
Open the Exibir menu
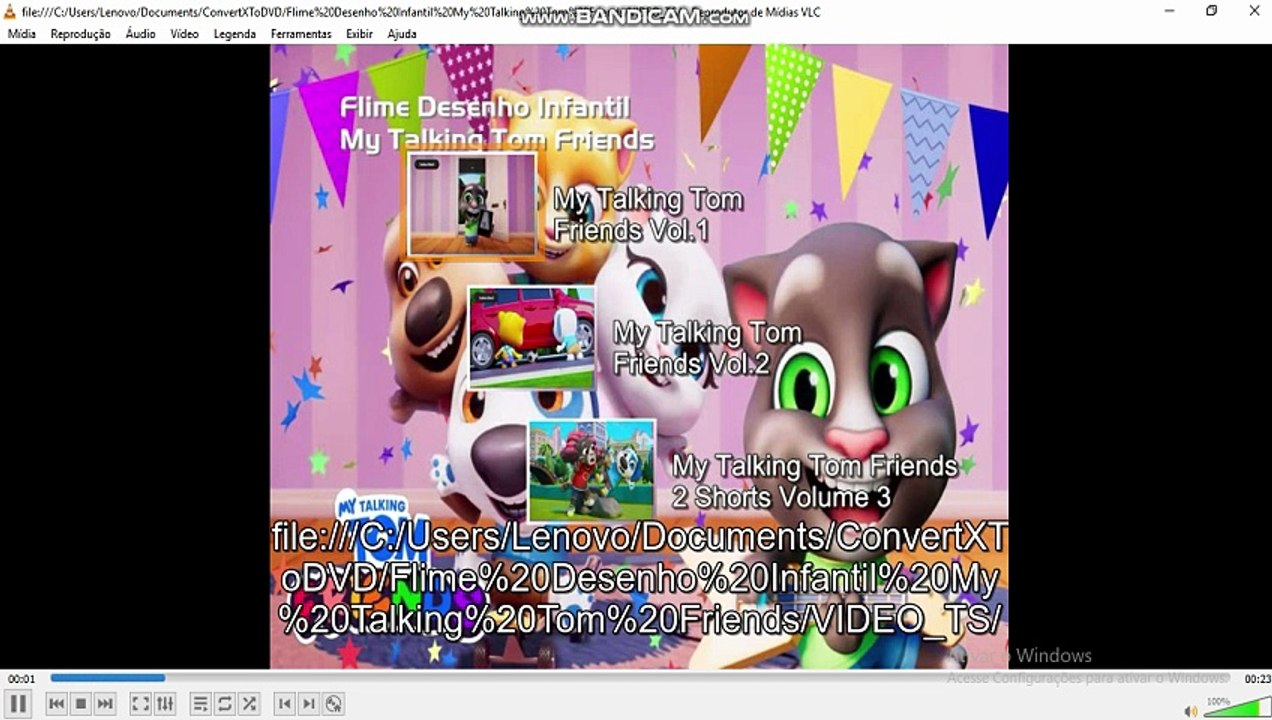click(x=359, y=33)
